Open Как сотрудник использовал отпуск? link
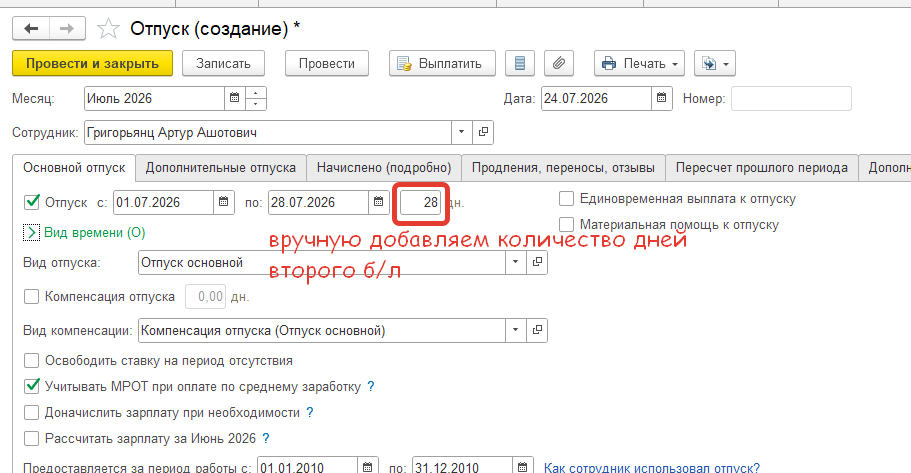Screen dimensions: 911x473 point(652,468)
